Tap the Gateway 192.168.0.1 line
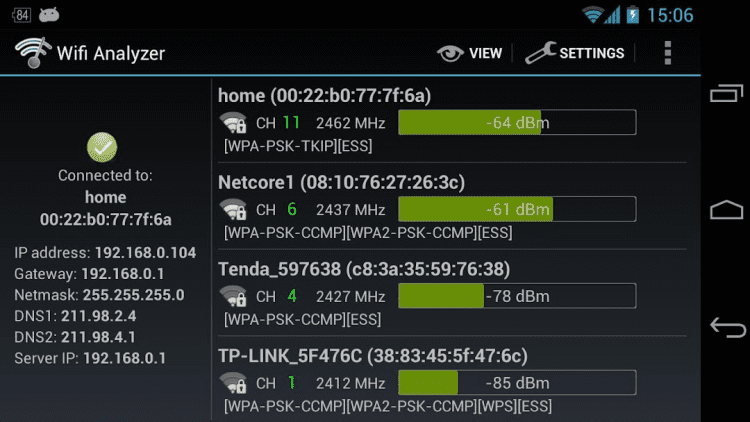Image resolution: width=750 pixels, height=422 pixels. click(x=90, y=274)
